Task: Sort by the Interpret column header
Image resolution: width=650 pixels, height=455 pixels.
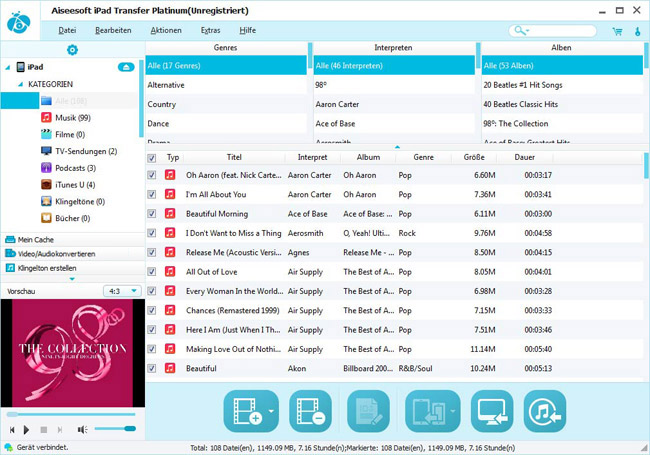Action: point(312,157)
